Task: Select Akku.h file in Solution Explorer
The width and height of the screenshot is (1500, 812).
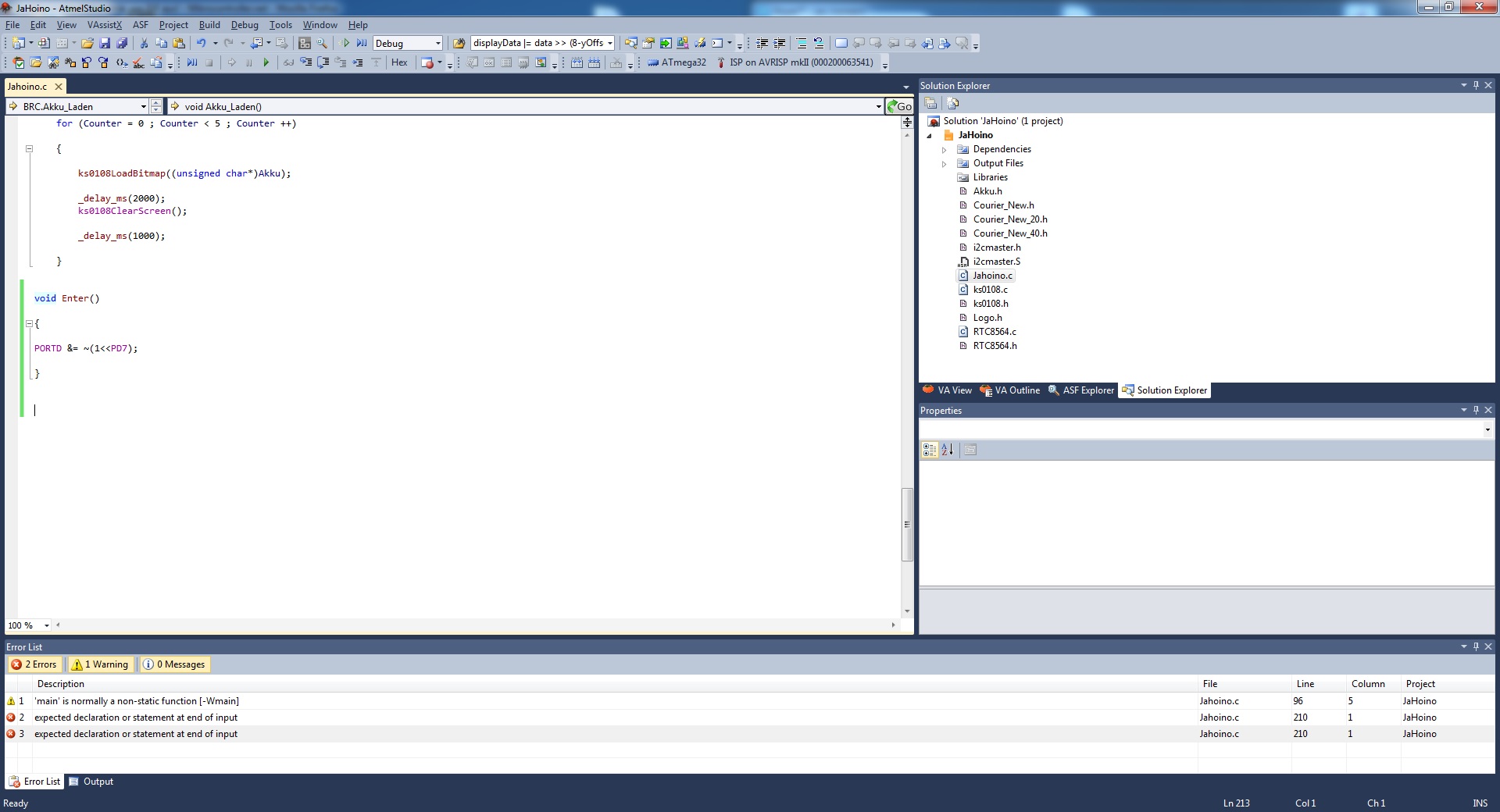Action: coord(987,191)
